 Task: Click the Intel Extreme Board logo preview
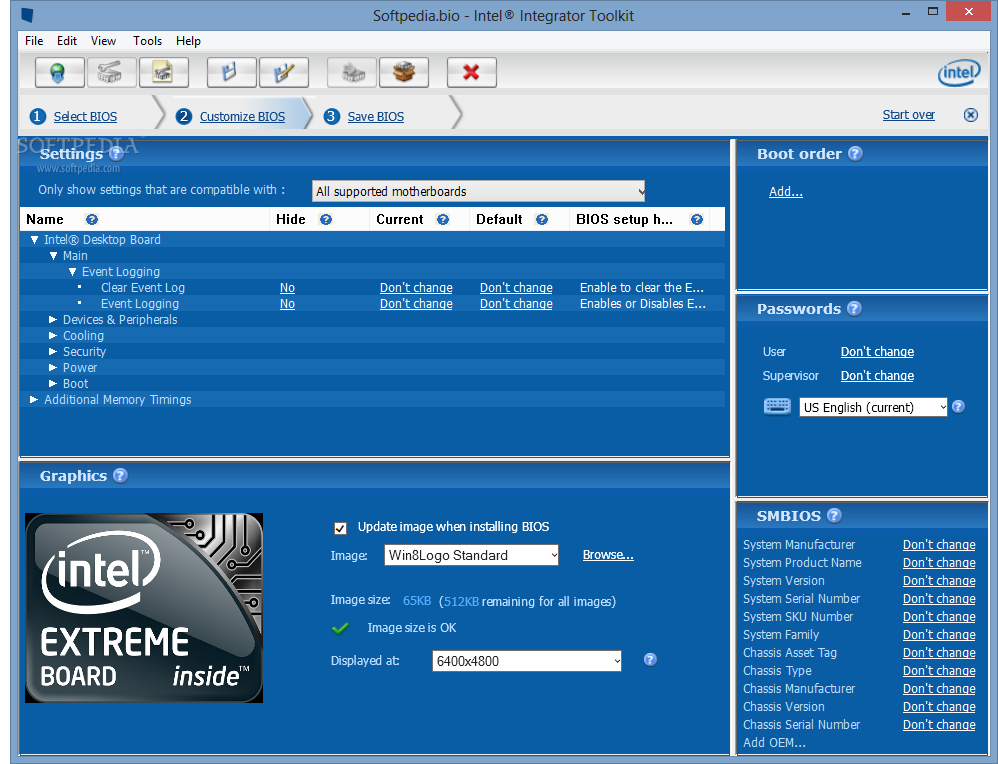click(144, 608)
